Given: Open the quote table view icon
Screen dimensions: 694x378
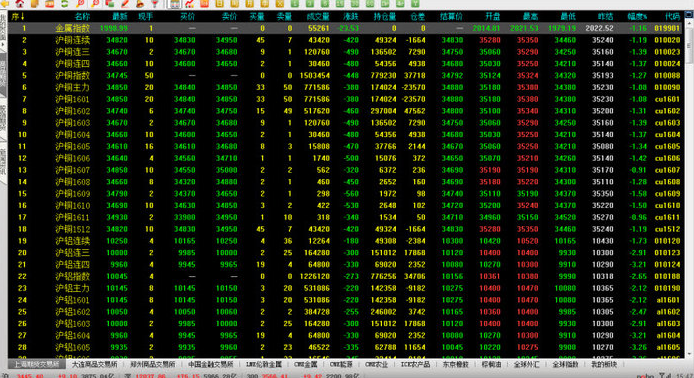Looking at the screenshot, I should [x=175, y=4].
